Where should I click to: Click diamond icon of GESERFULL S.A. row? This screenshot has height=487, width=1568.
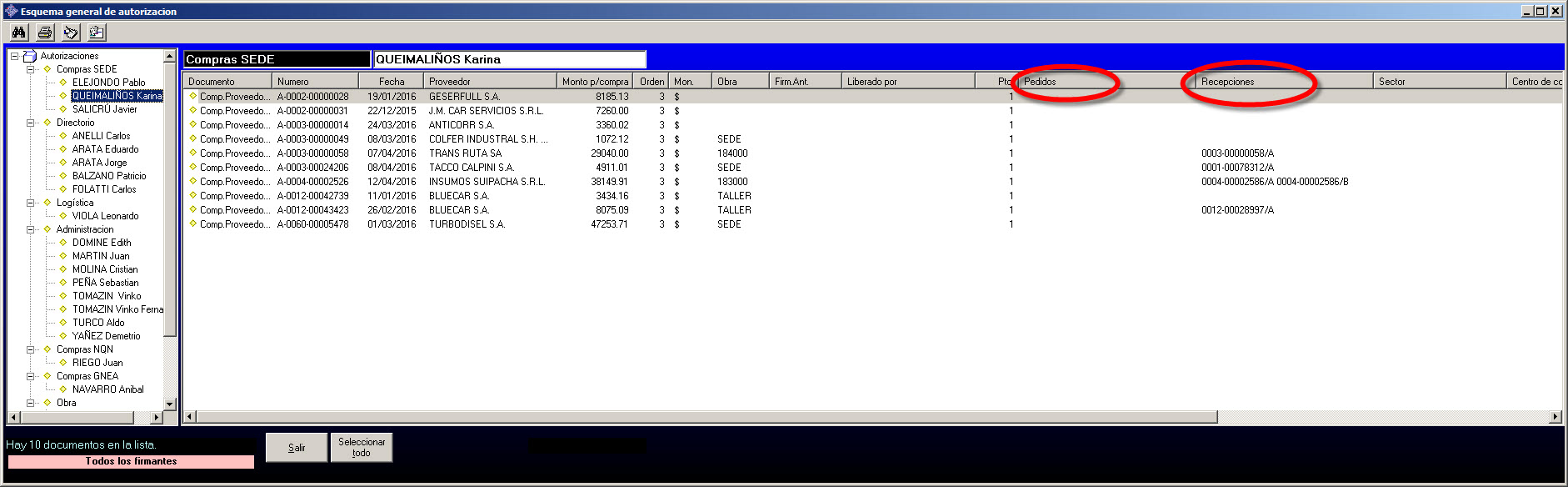click(193, 96)
